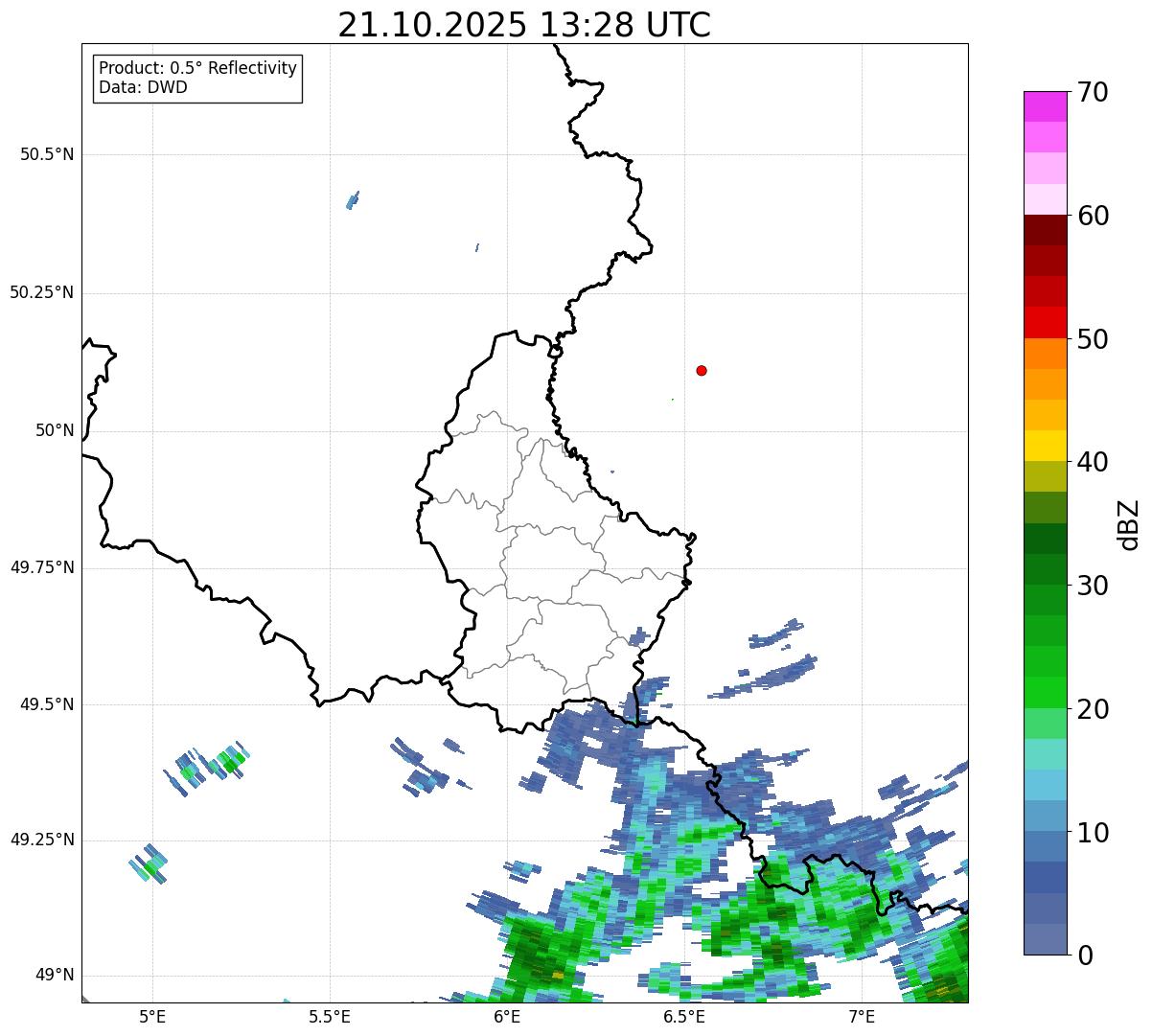The width and height of the screenshot is (1152, 1036).
Task: Click the 'dBZ' colorbar label
Action: 1129,524
